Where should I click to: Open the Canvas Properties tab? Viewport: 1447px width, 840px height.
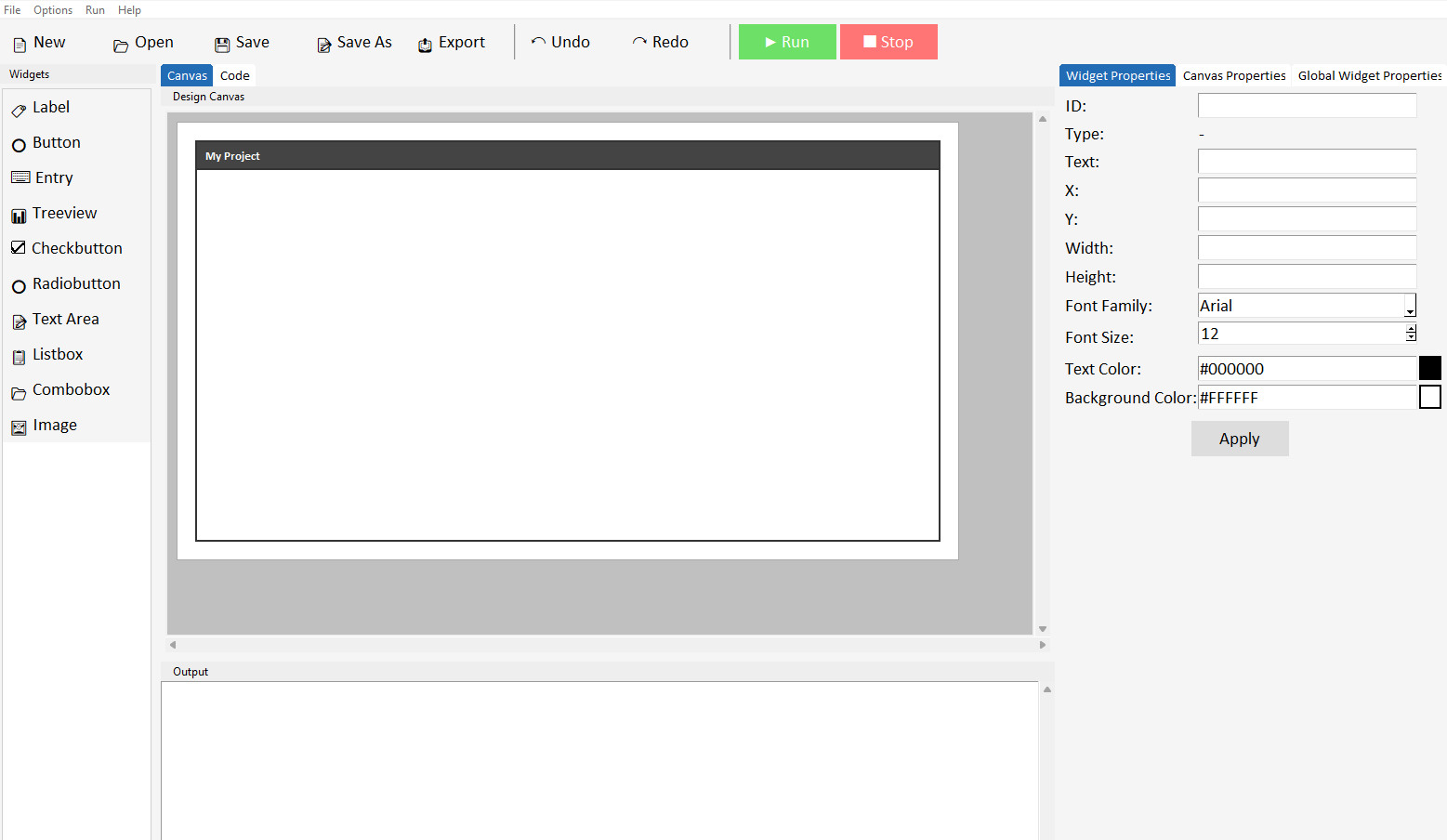click(x=1234, y=75)
